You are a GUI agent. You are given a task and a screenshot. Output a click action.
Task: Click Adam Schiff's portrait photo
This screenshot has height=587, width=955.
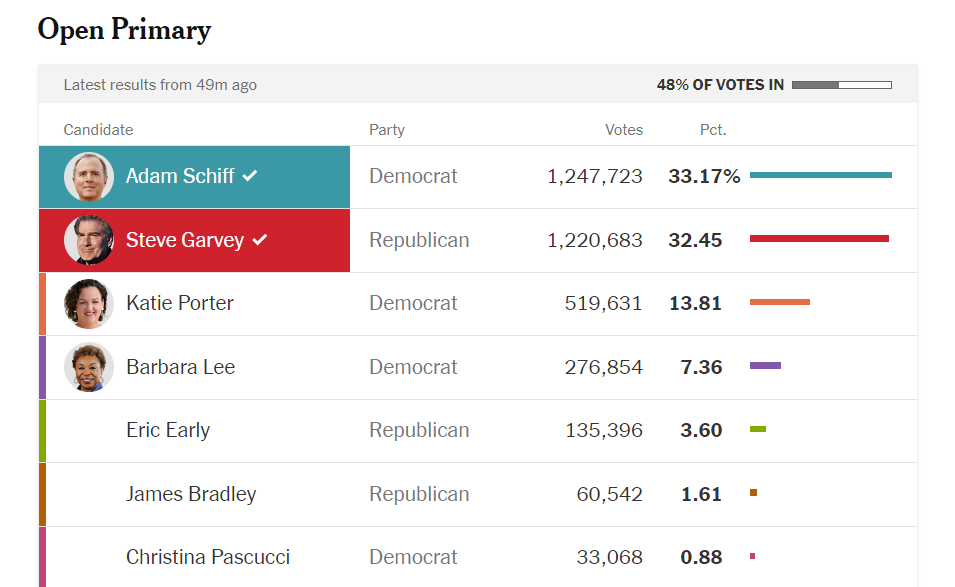click(89, 177)
